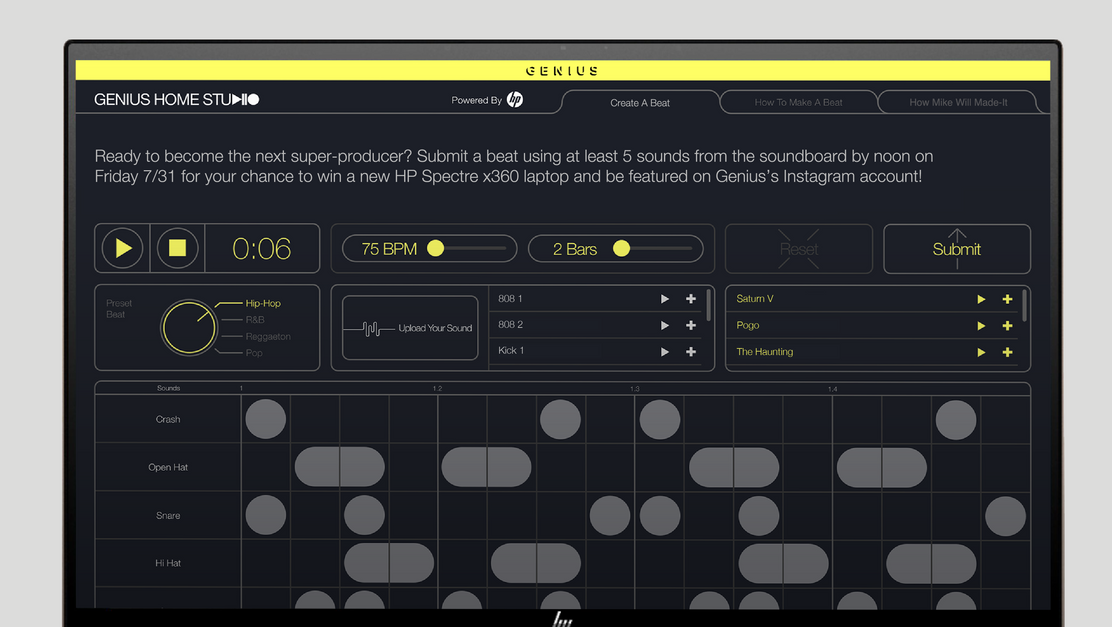Preview the 808 1 sound
The width and height of the screenshot is (1112, 627).
(665, 298)
